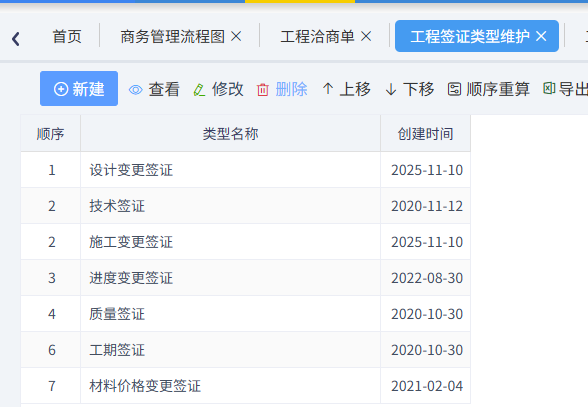
Task: Click the date 2022-08-30
Action: point(427,278)
